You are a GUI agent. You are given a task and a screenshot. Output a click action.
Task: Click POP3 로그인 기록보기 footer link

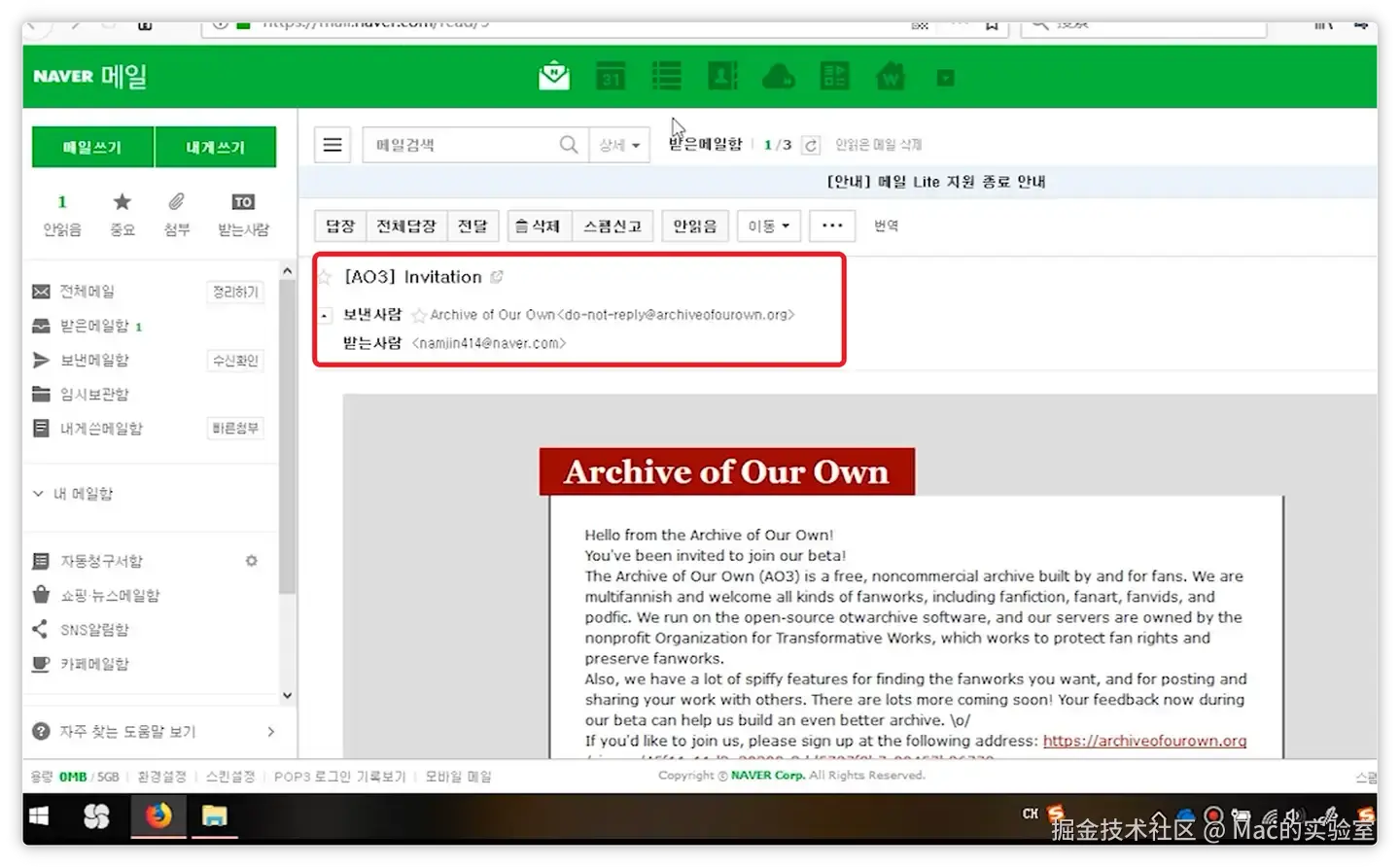point(340,777)
